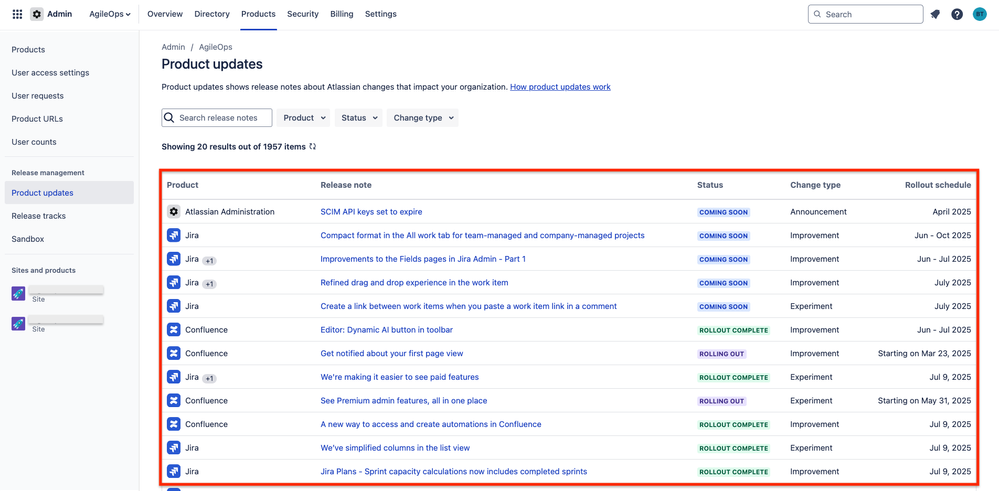Open Get notified about your first page view

tap(392, 353)
